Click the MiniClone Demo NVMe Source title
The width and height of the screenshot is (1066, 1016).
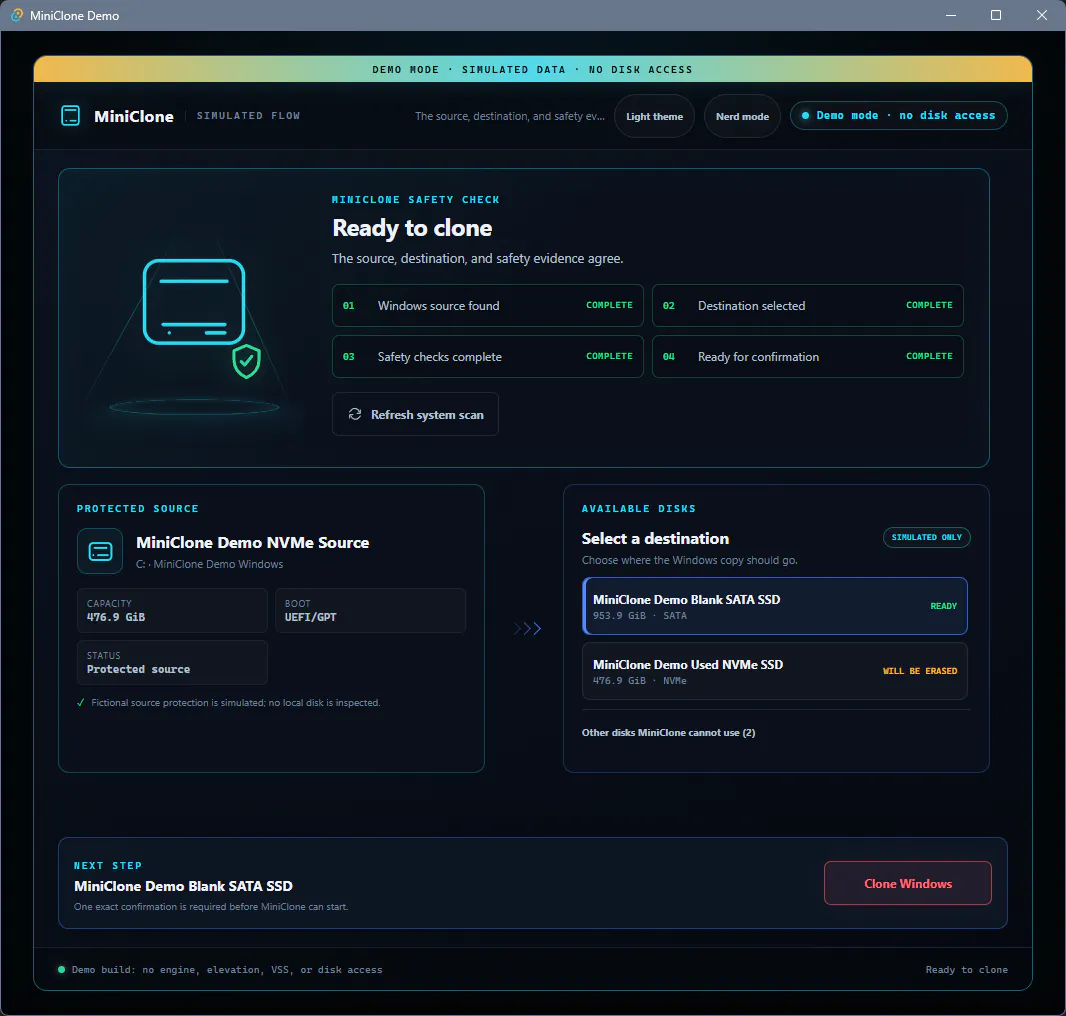click(x=252, y=543)
